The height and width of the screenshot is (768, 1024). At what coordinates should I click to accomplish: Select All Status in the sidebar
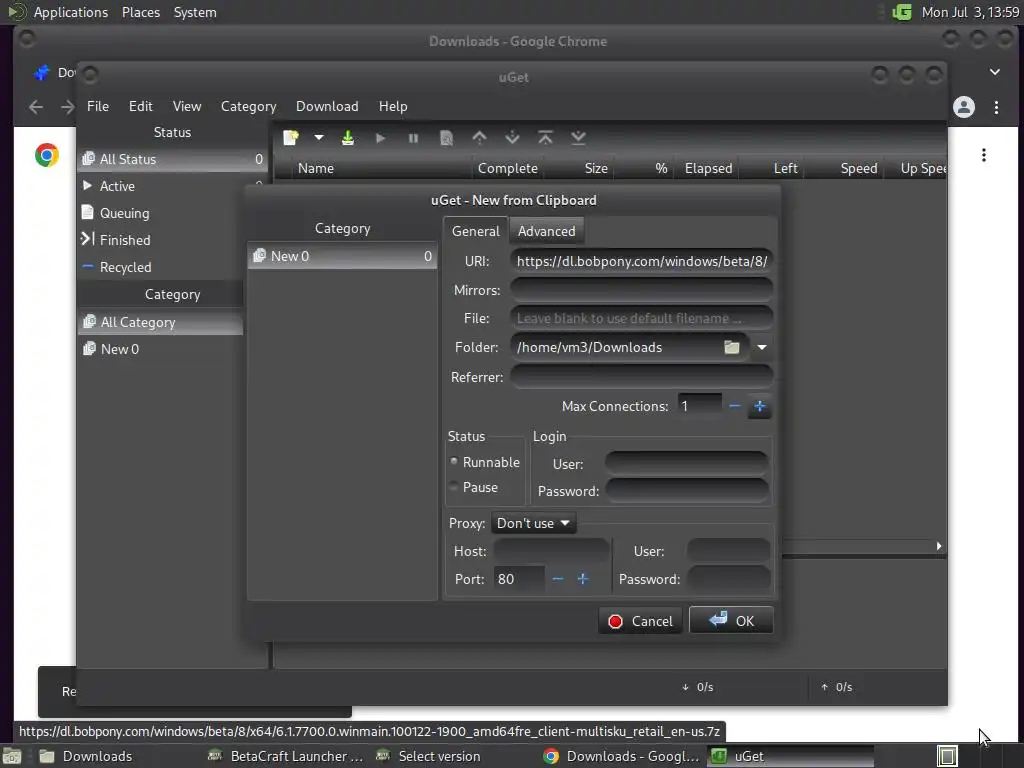(172, 159)
